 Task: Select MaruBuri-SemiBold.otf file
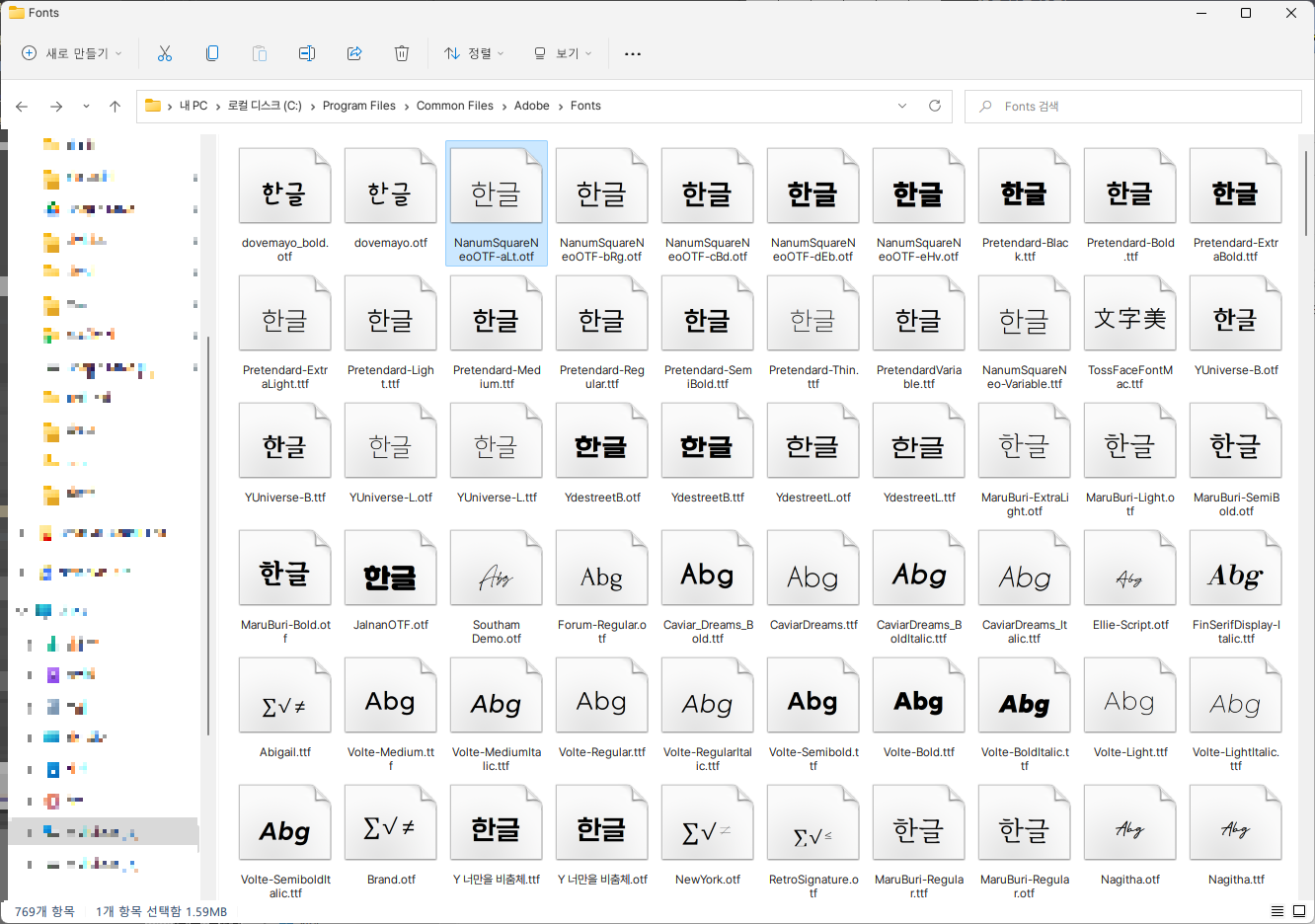click(1235, 458)
